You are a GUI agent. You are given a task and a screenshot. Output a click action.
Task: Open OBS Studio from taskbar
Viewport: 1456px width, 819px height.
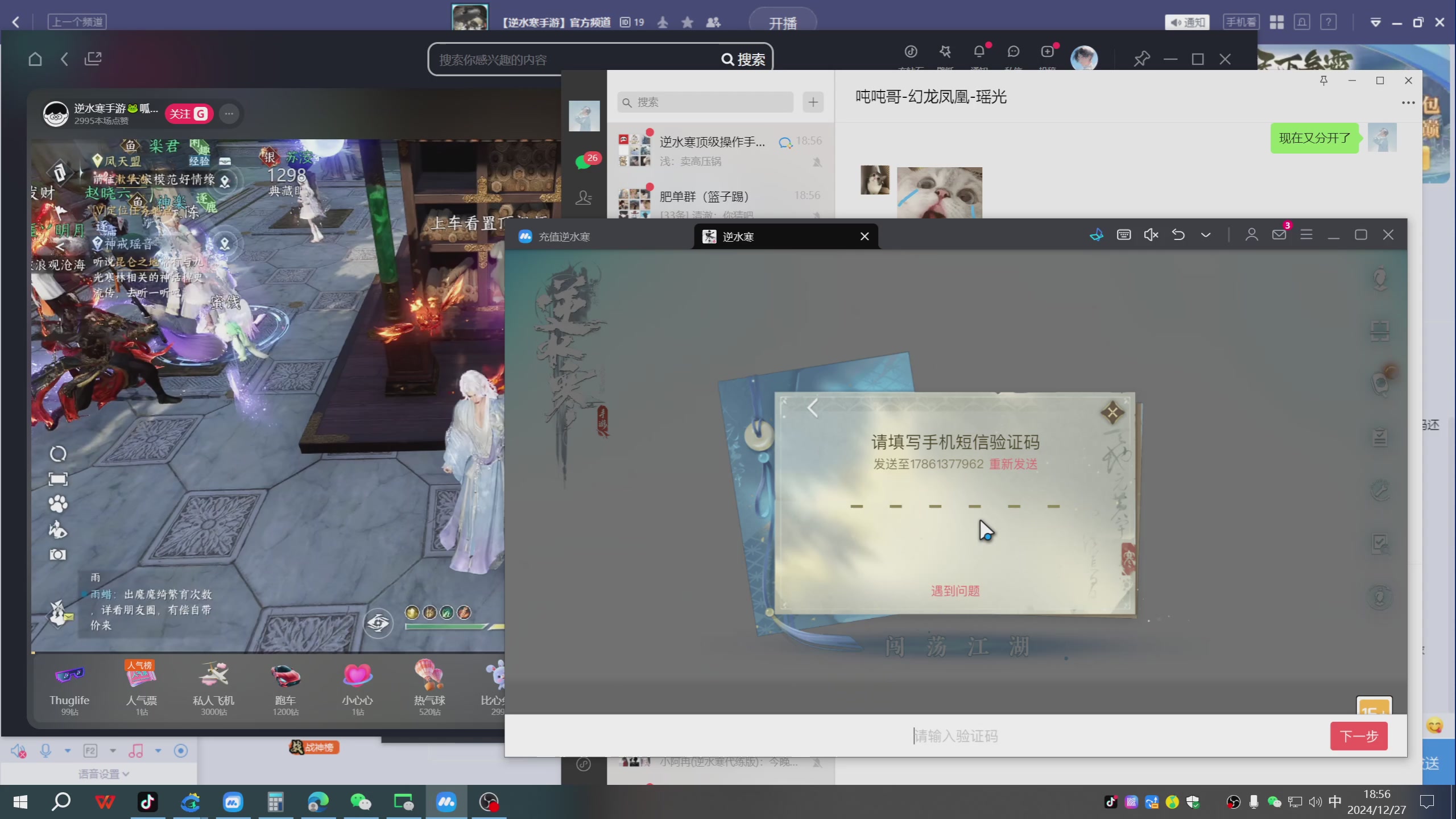click(489, 803)
